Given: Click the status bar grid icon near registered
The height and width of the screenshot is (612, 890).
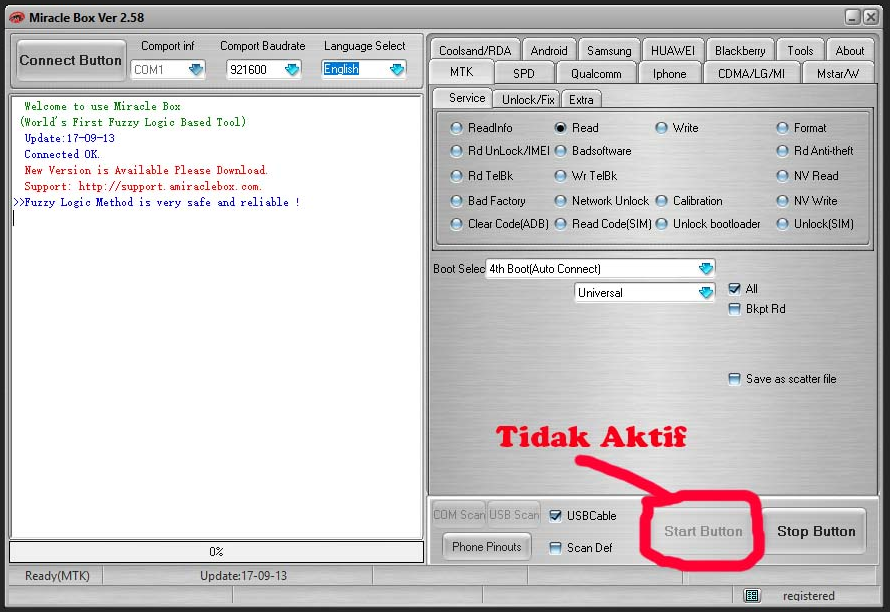Looking at the screenshot, I should coord(752,596).
